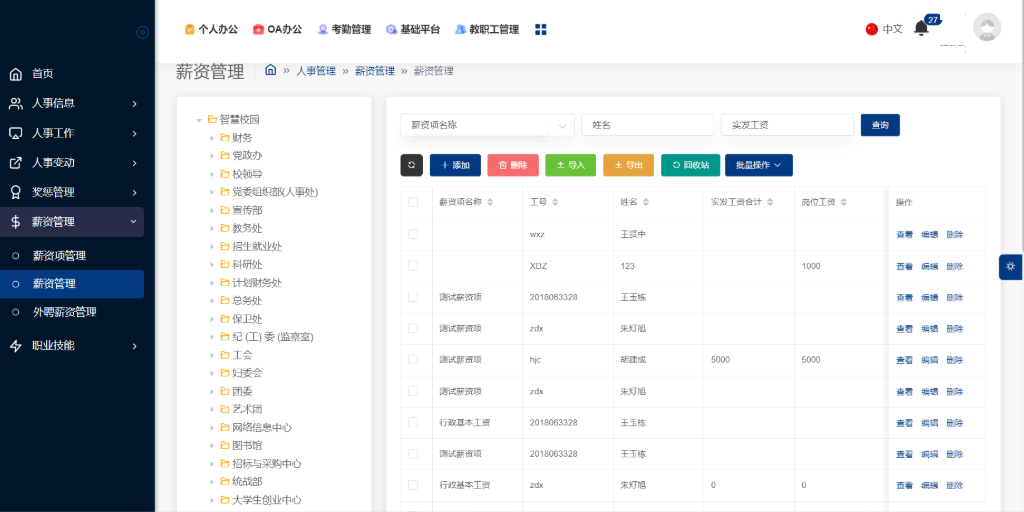Viewport: 1024px width, 512px height.
Task: Click the orange 导出 button
Action: pos(628,165)
